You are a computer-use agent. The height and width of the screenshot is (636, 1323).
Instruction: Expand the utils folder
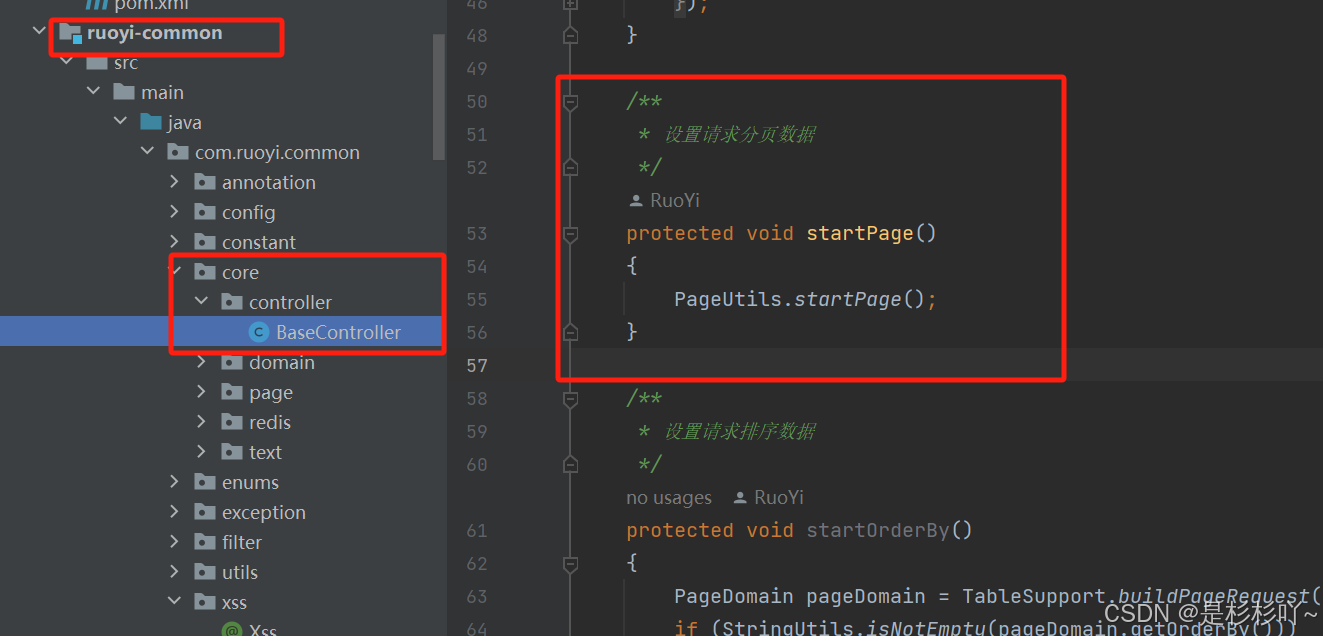175,571
